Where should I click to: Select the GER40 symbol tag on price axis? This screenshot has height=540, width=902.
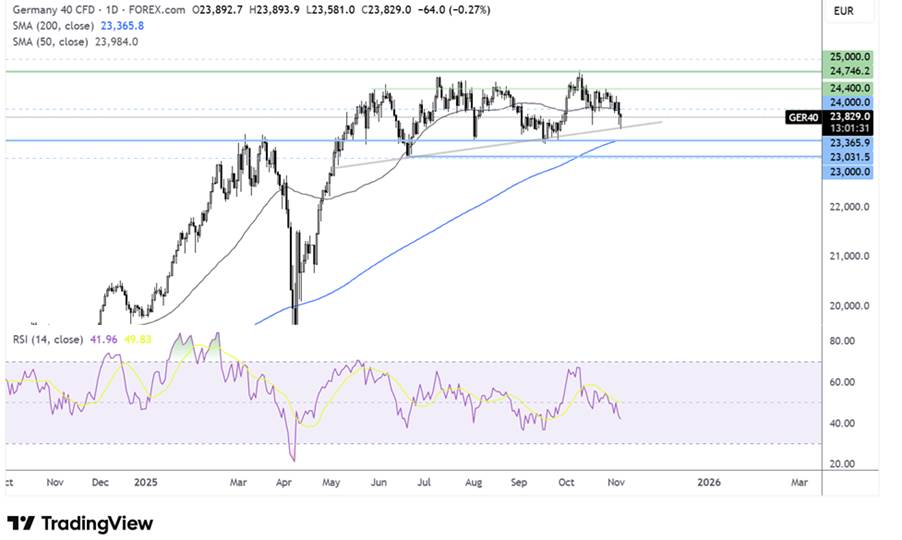coord(803,116)
